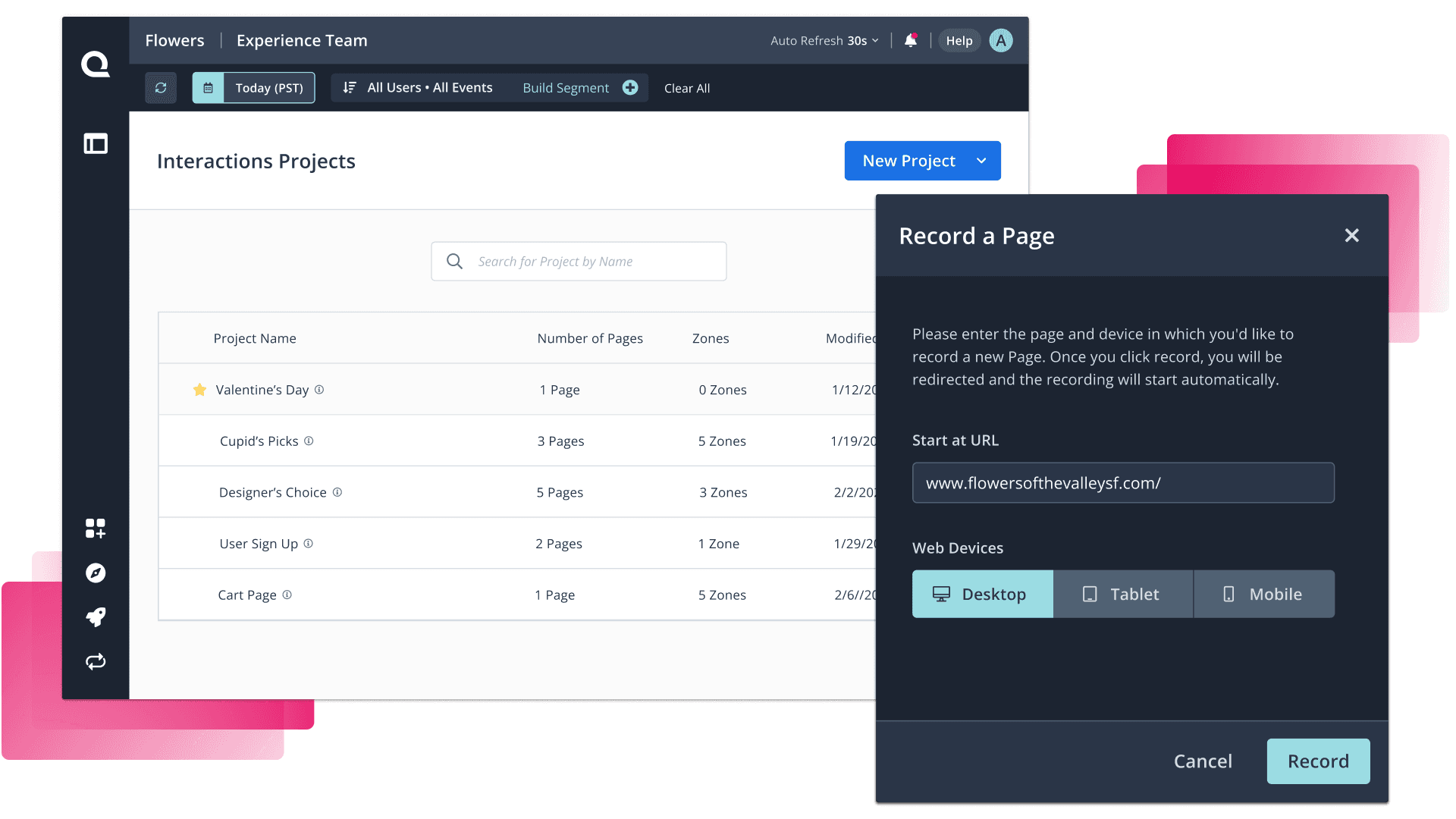The image size is (1456, 819).
Task: Click the Valentine's Day star icon
Action: [x=200, y=389]
